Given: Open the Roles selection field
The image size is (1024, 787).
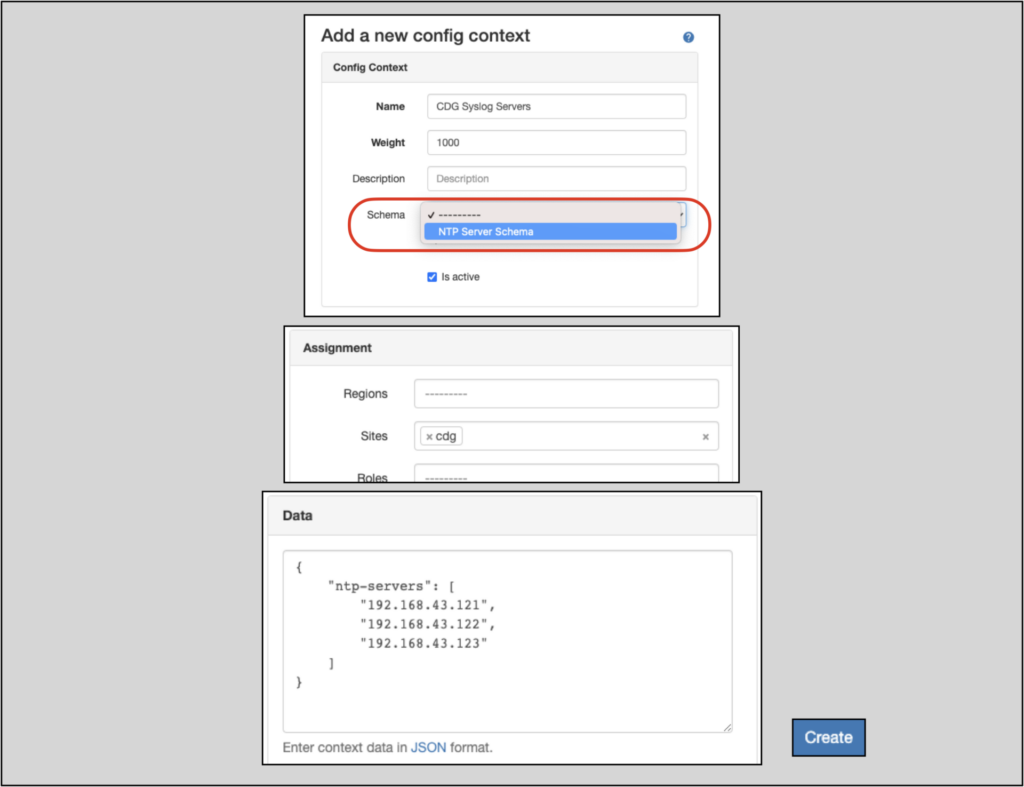Looking at the screenshot, I should coord(566,474).
